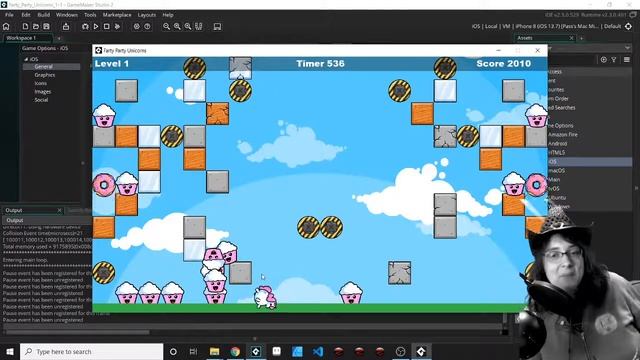640x360 pixels.
Task: Add a new workspace tab
Action: click(59, 38)
